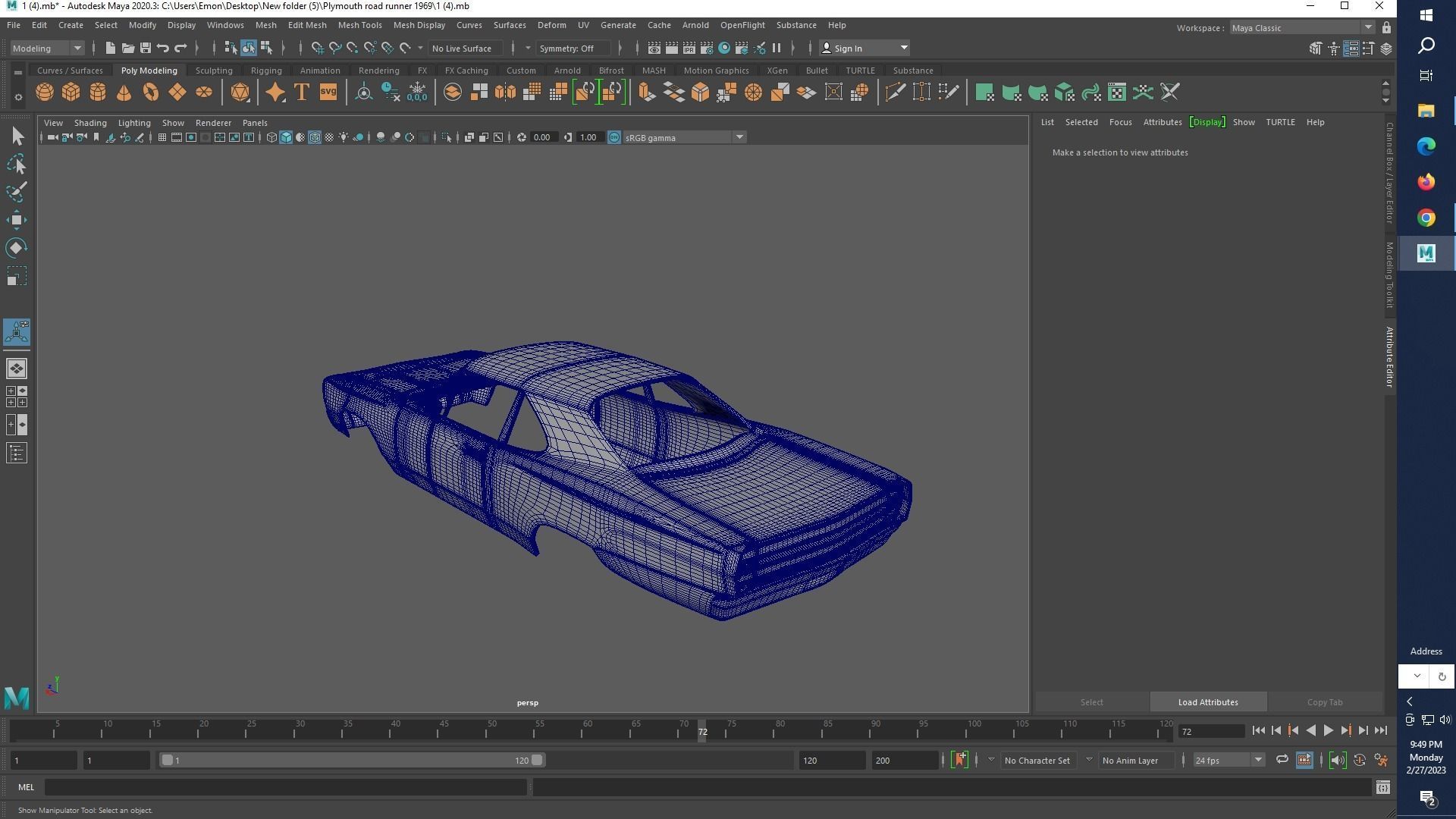This screenshot has height=819, width=1456.
Task: Click the Multi-Cut knife tool icon
Action: (895, 93)
